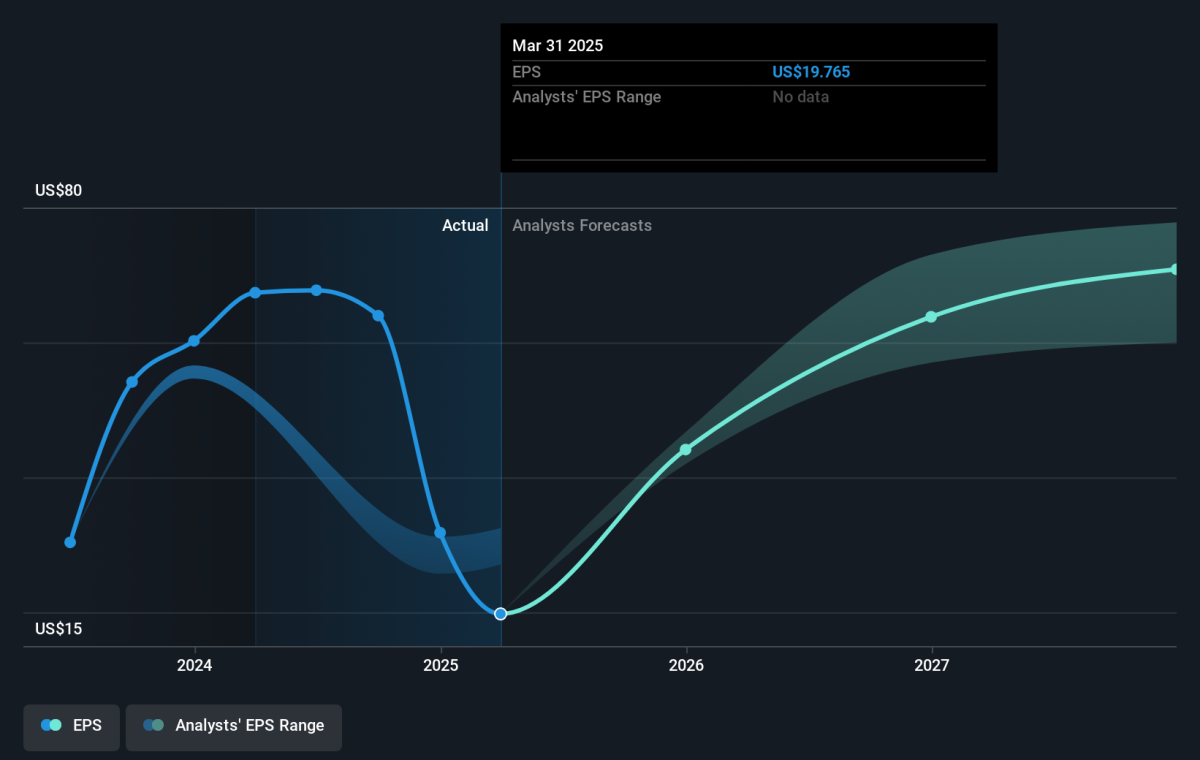Screen dimensions: 1200x760
Task: Click the 2025 x-axis label
Action: pyautogui.click(x=441, y=665)
